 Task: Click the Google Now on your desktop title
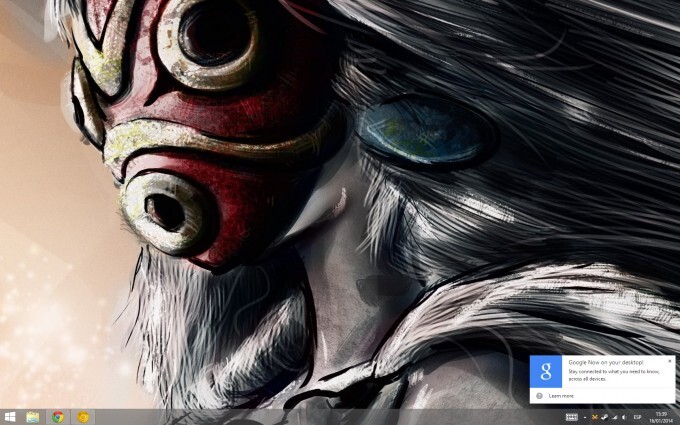pyautogui.click(x=605, y=361)
